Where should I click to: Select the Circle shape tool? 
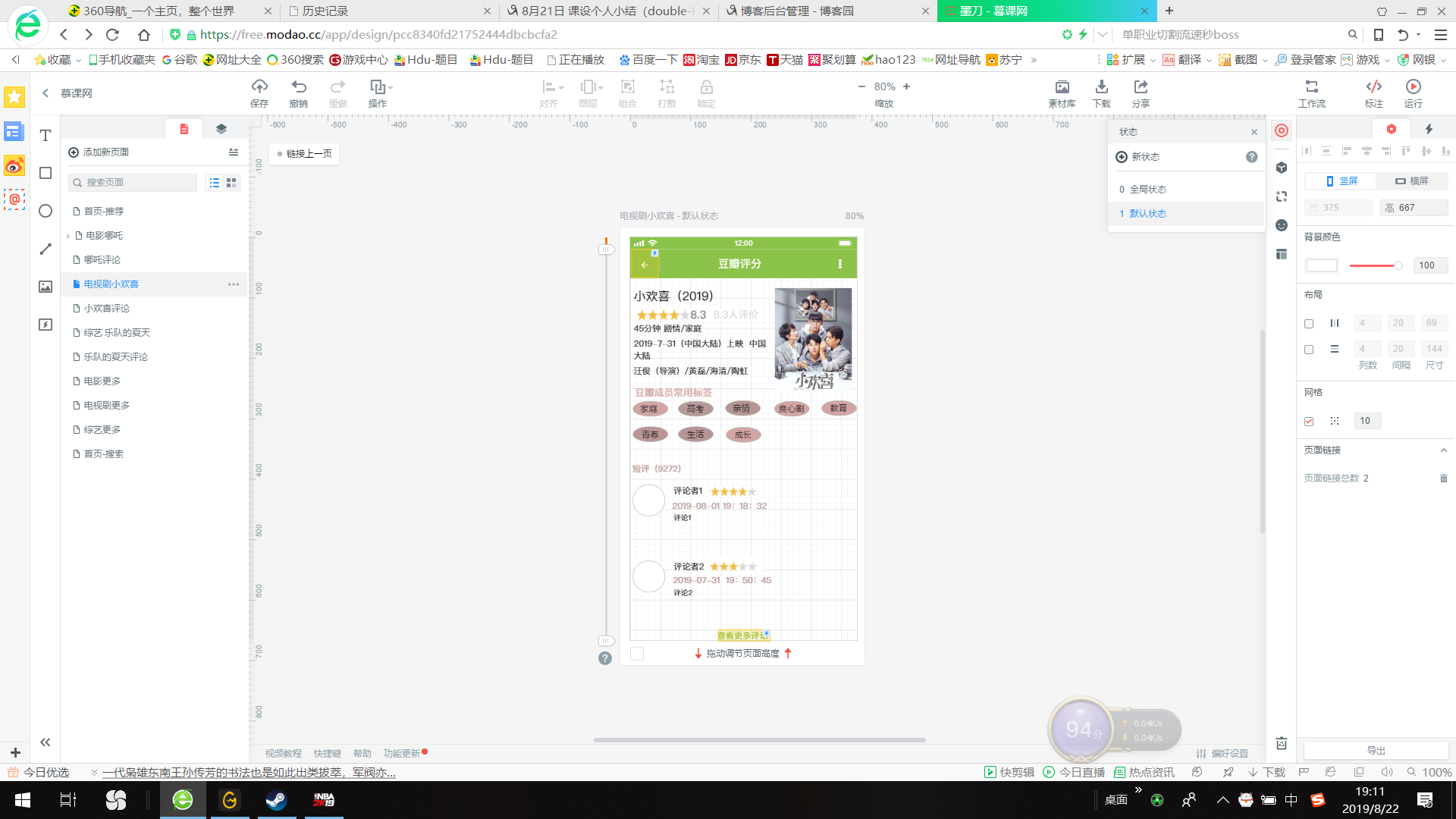point(45,211)
